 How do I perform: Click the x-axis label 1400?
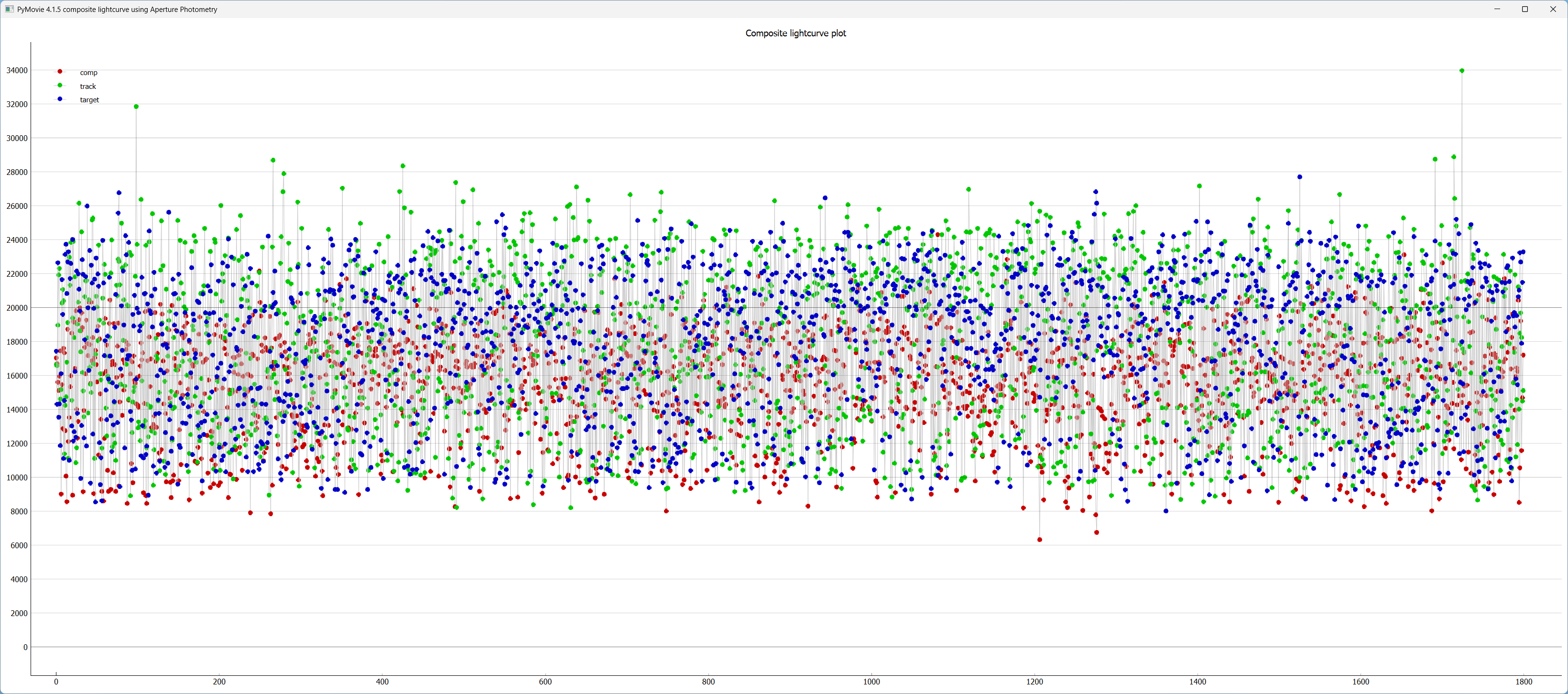click(1198, 682)
